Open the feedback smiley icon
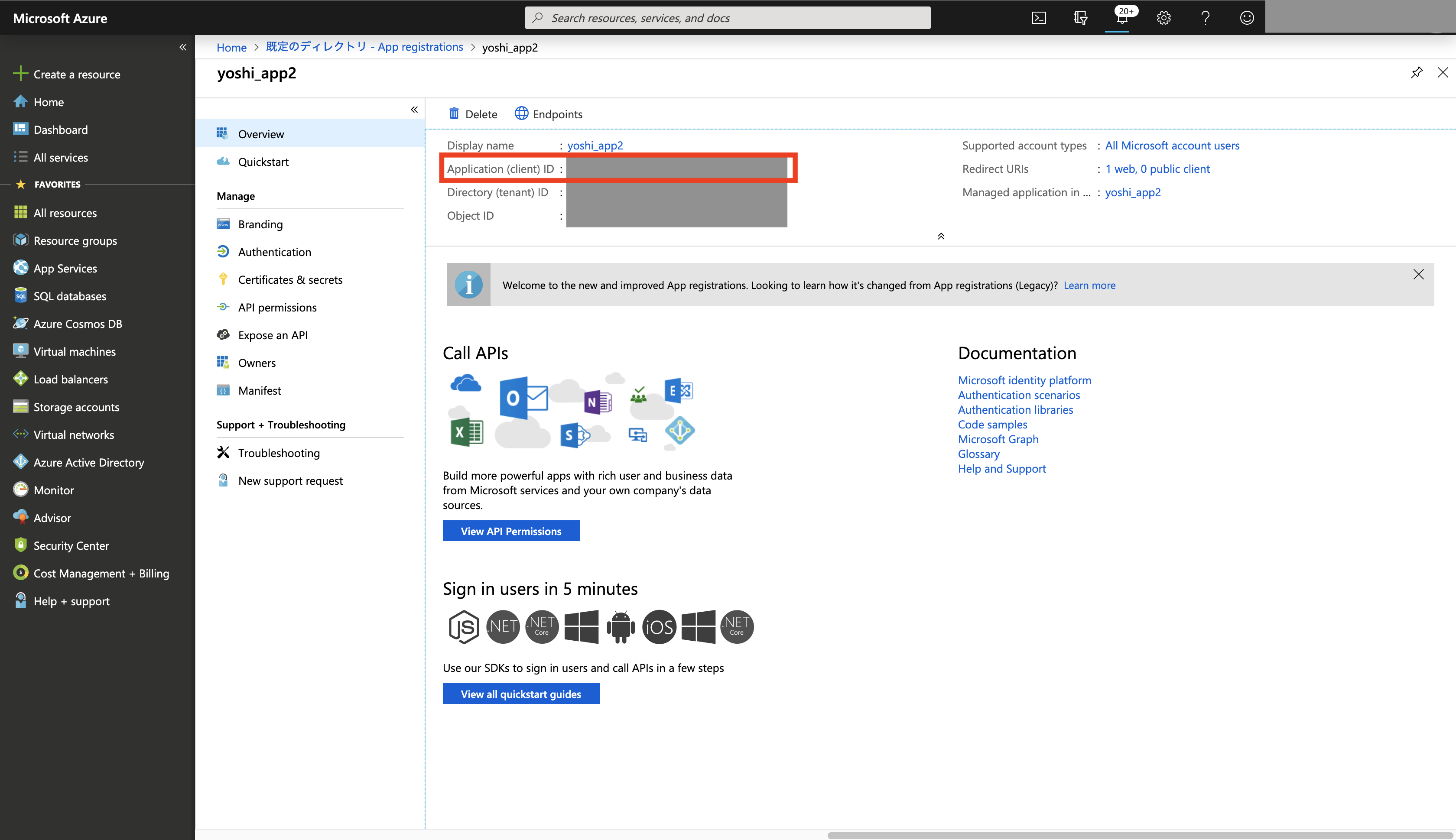 coord(1247,18)
